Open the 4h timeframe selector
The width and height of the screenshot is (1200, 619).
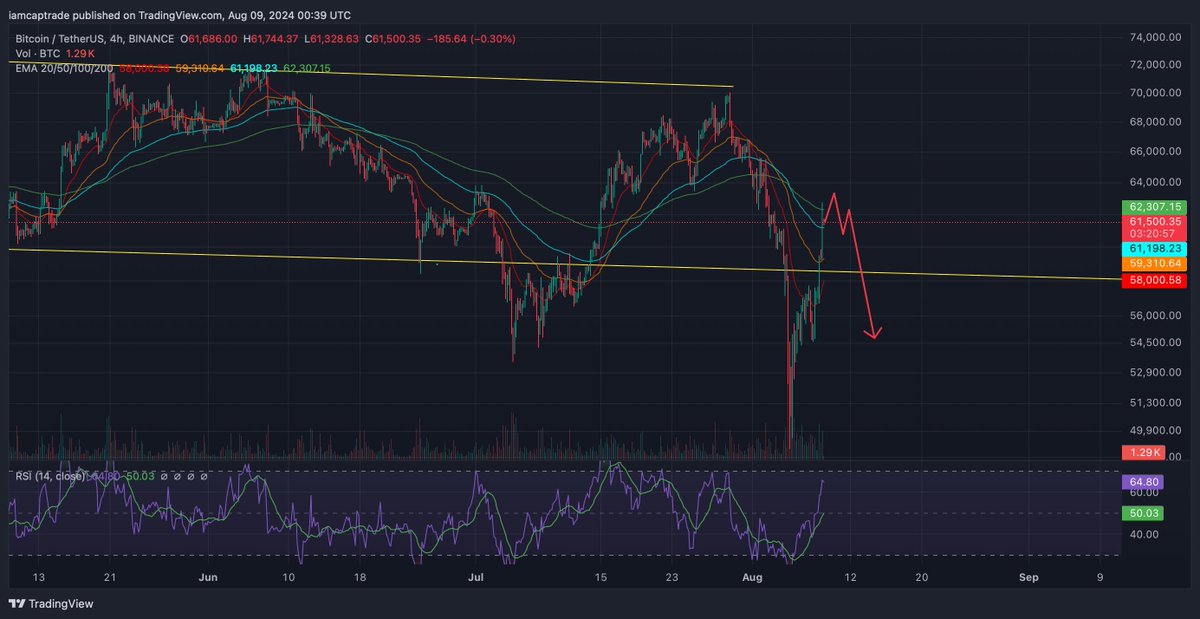(115, 39)
